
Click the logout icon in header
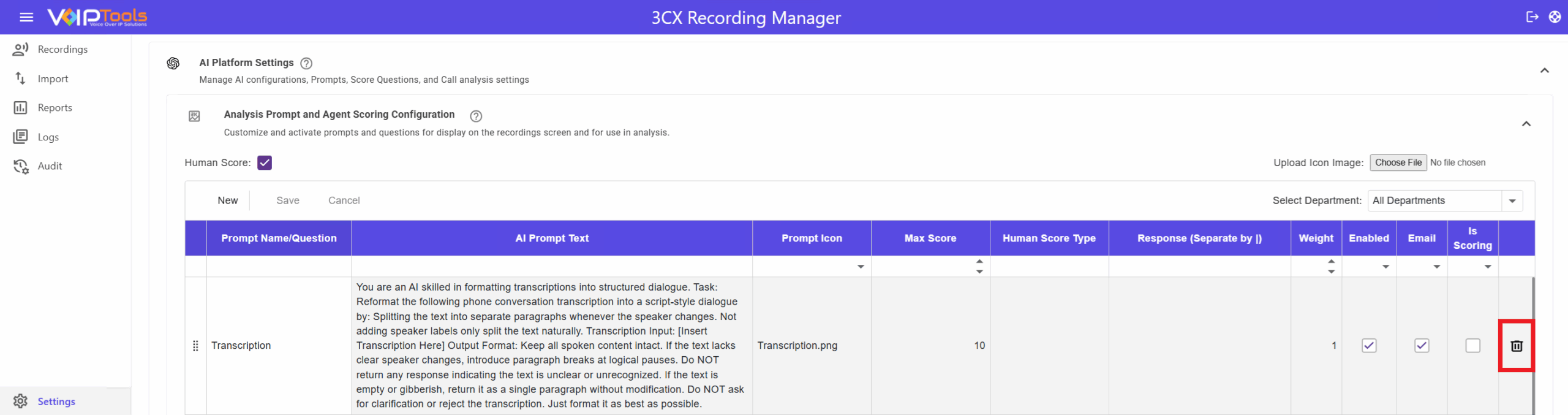coord(1532,17)
